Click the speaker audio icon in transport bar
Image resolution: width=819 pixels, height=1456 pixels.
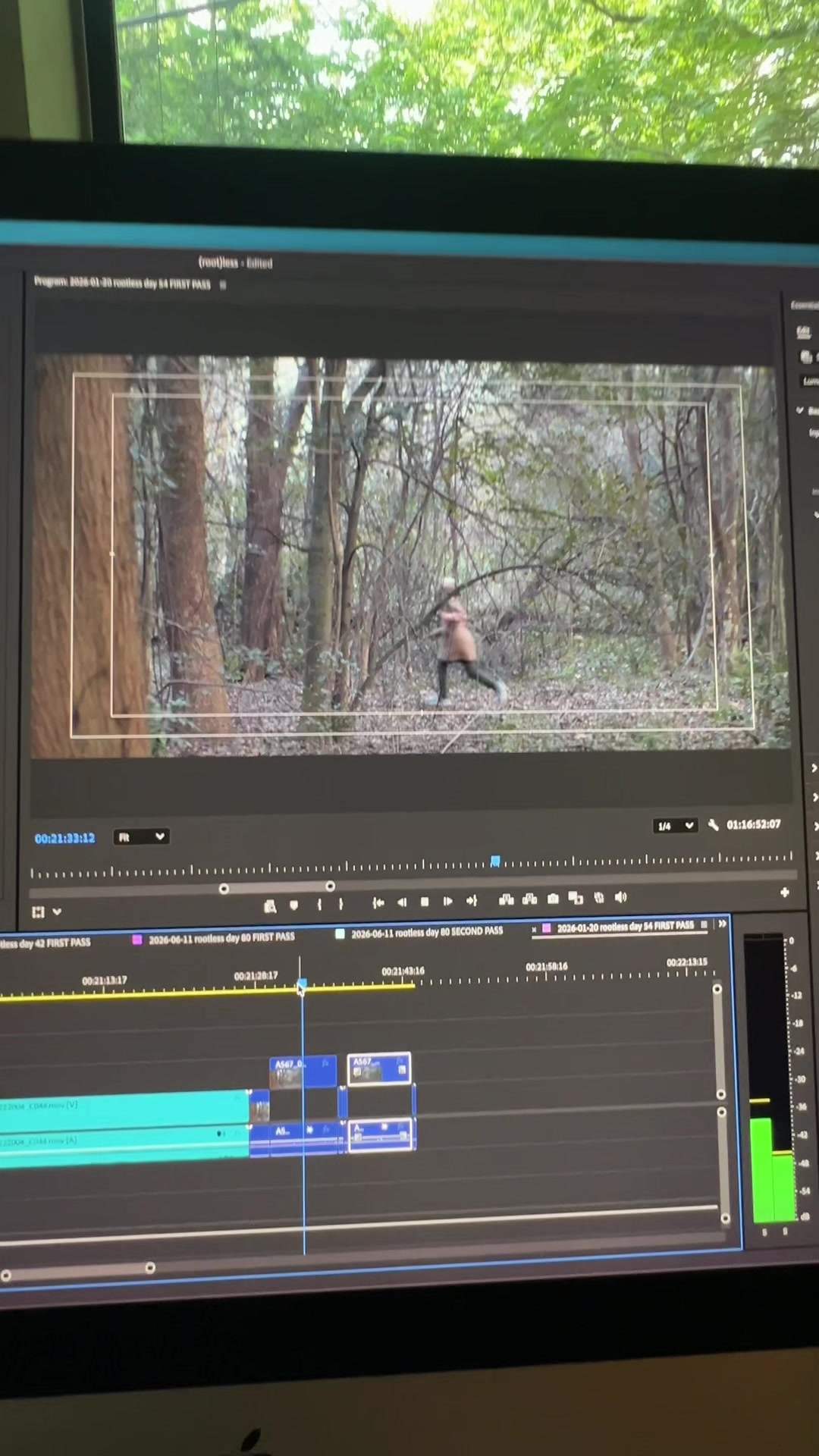click(621, 897)
